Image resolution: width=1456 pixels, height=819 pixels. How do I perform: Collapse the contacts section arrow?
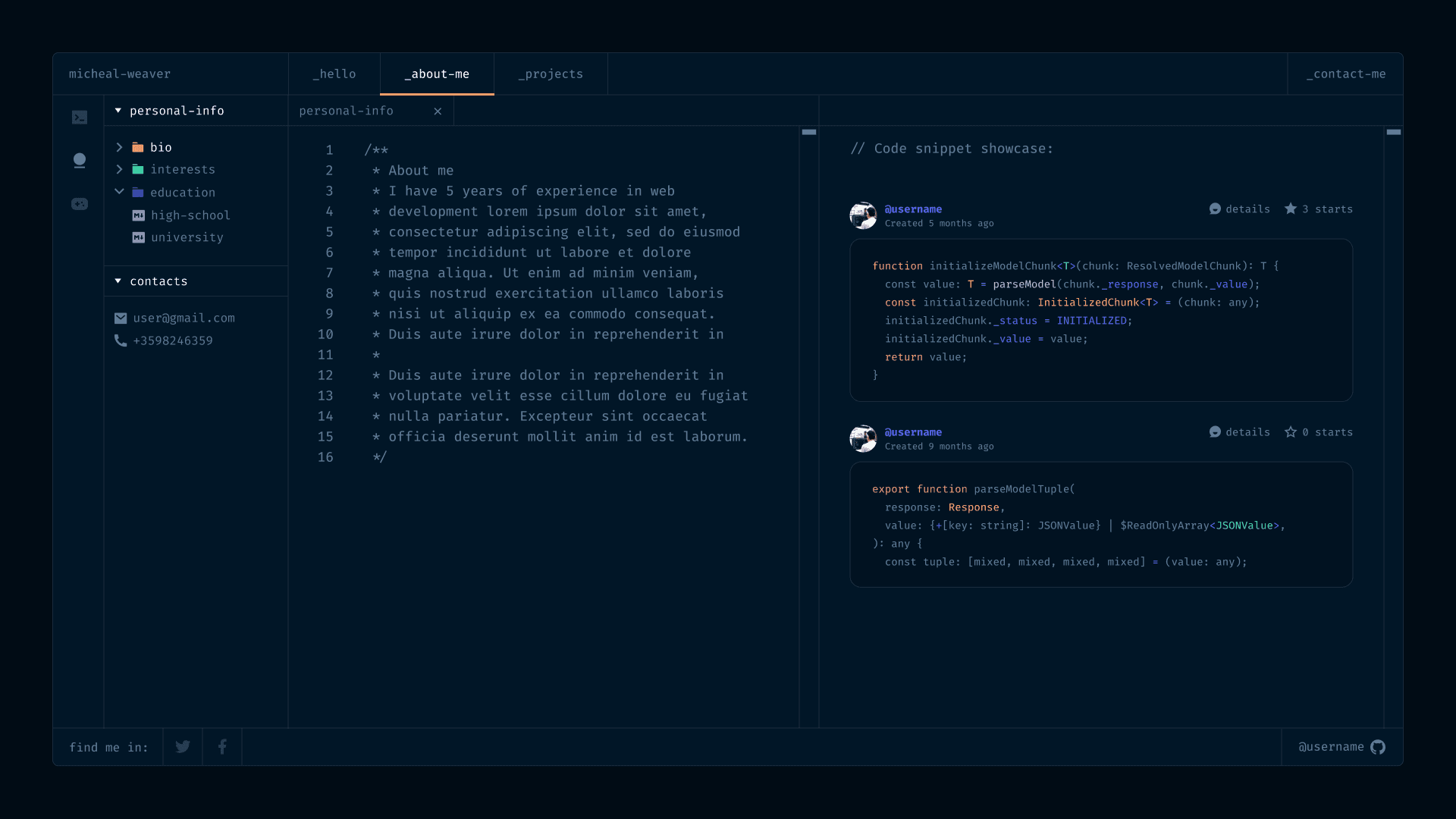118,281
